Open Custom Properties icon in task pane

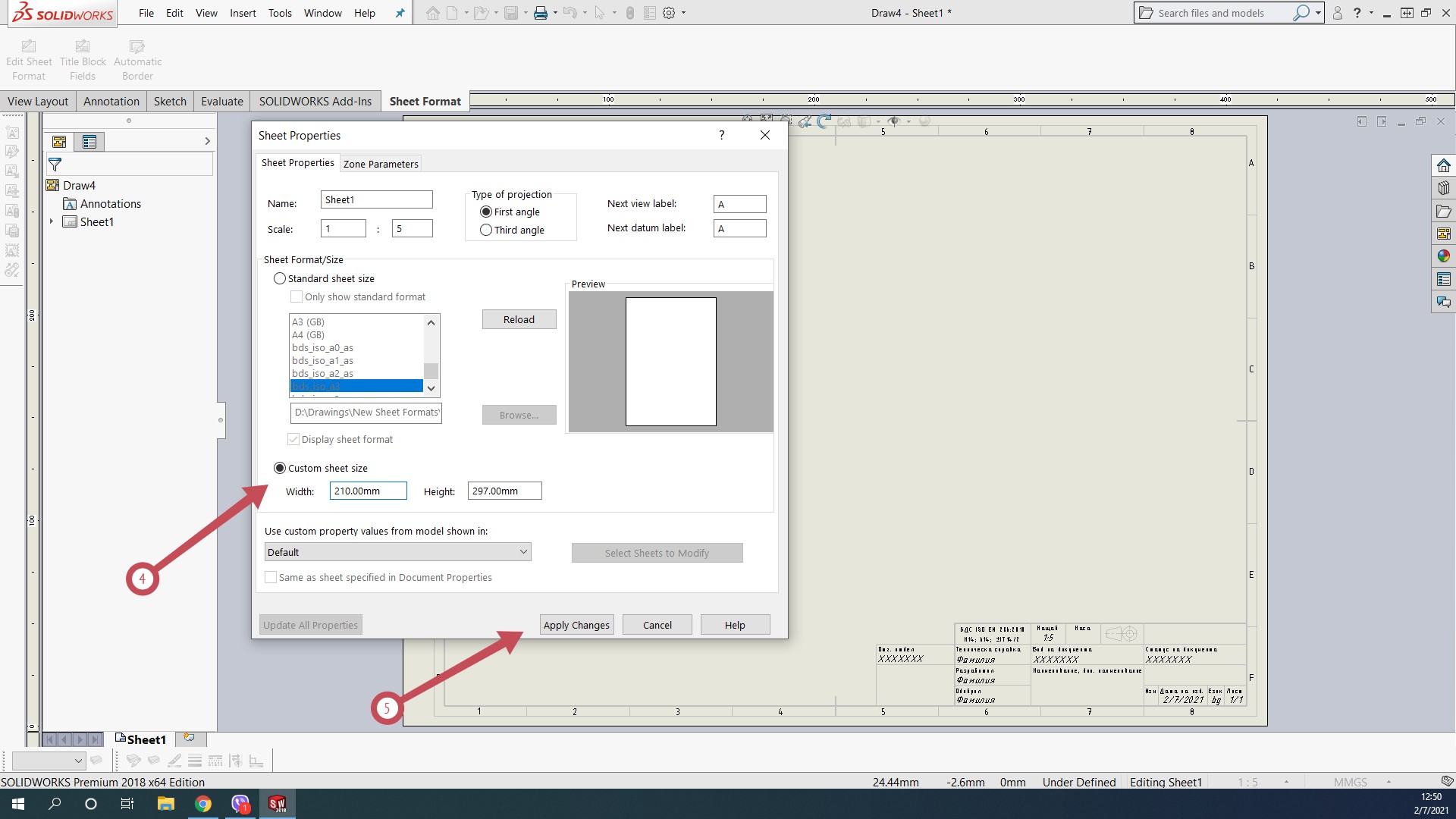pyautogui.click(x=1443, y=279)
